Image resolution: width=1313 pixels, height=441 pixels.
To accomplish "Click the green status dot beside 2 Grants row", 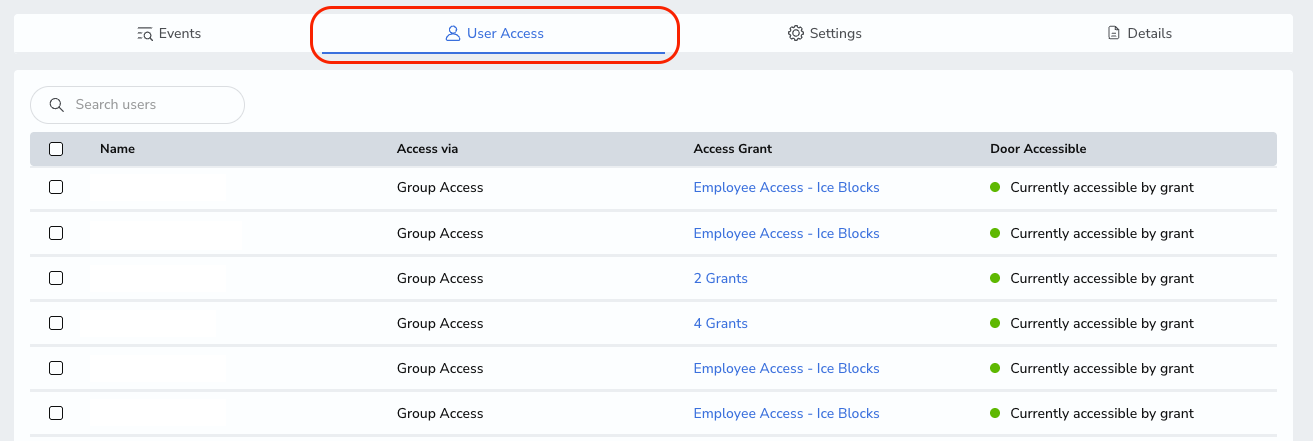I will [995, 278].
